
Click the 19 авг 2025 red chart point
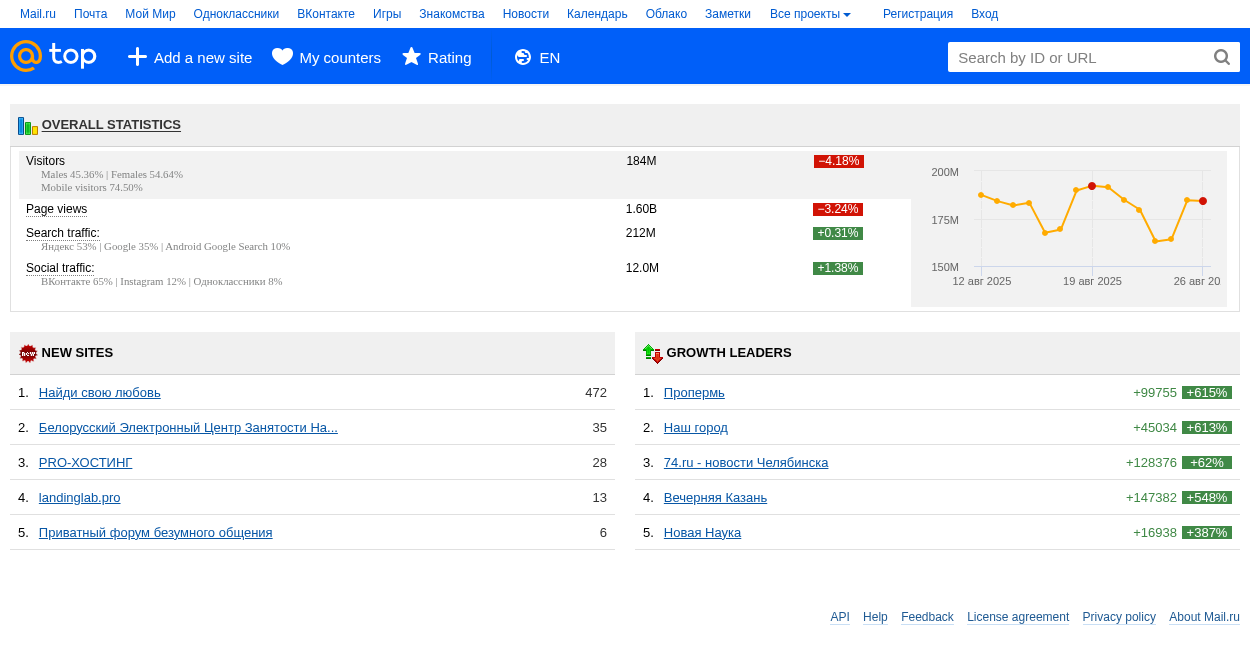point(1092,186)
